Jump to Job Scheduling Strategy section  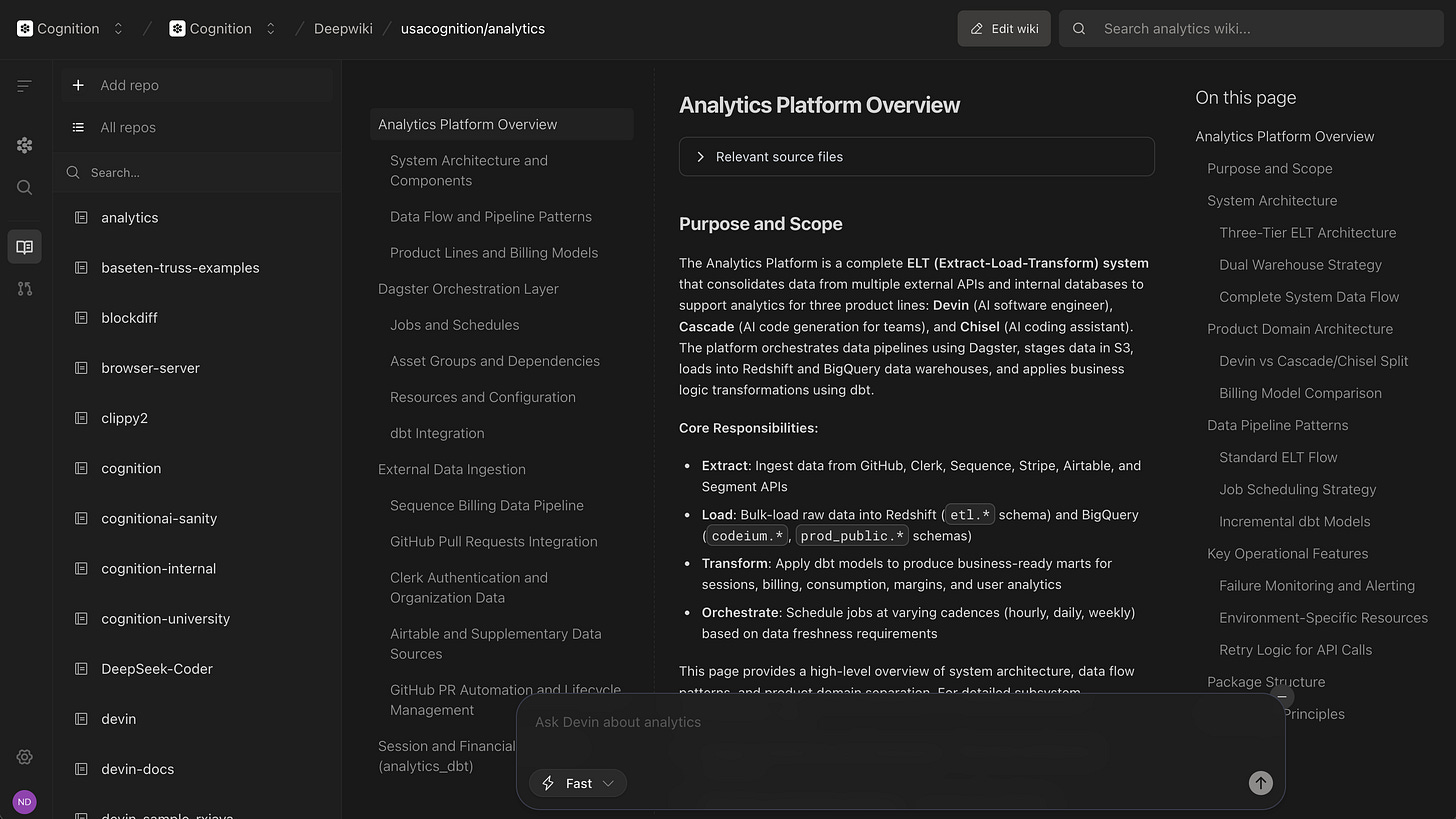[x=1298, y=489]
